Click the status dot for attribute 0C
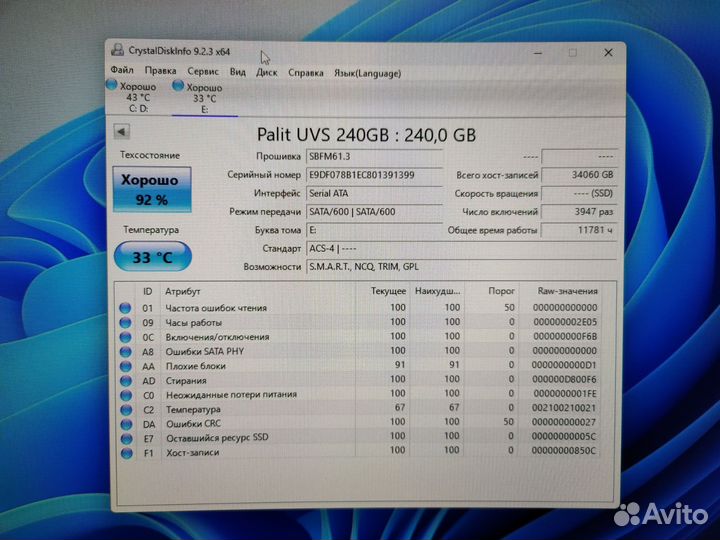 point(125,337)
